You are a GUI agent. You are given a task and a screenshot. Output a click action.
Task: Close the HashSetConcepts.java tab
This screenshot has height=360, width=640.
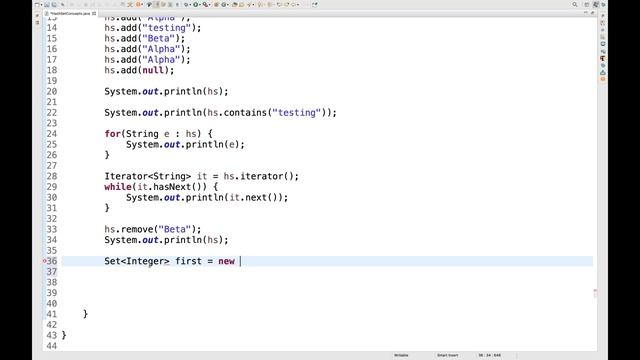pos(94,13)
